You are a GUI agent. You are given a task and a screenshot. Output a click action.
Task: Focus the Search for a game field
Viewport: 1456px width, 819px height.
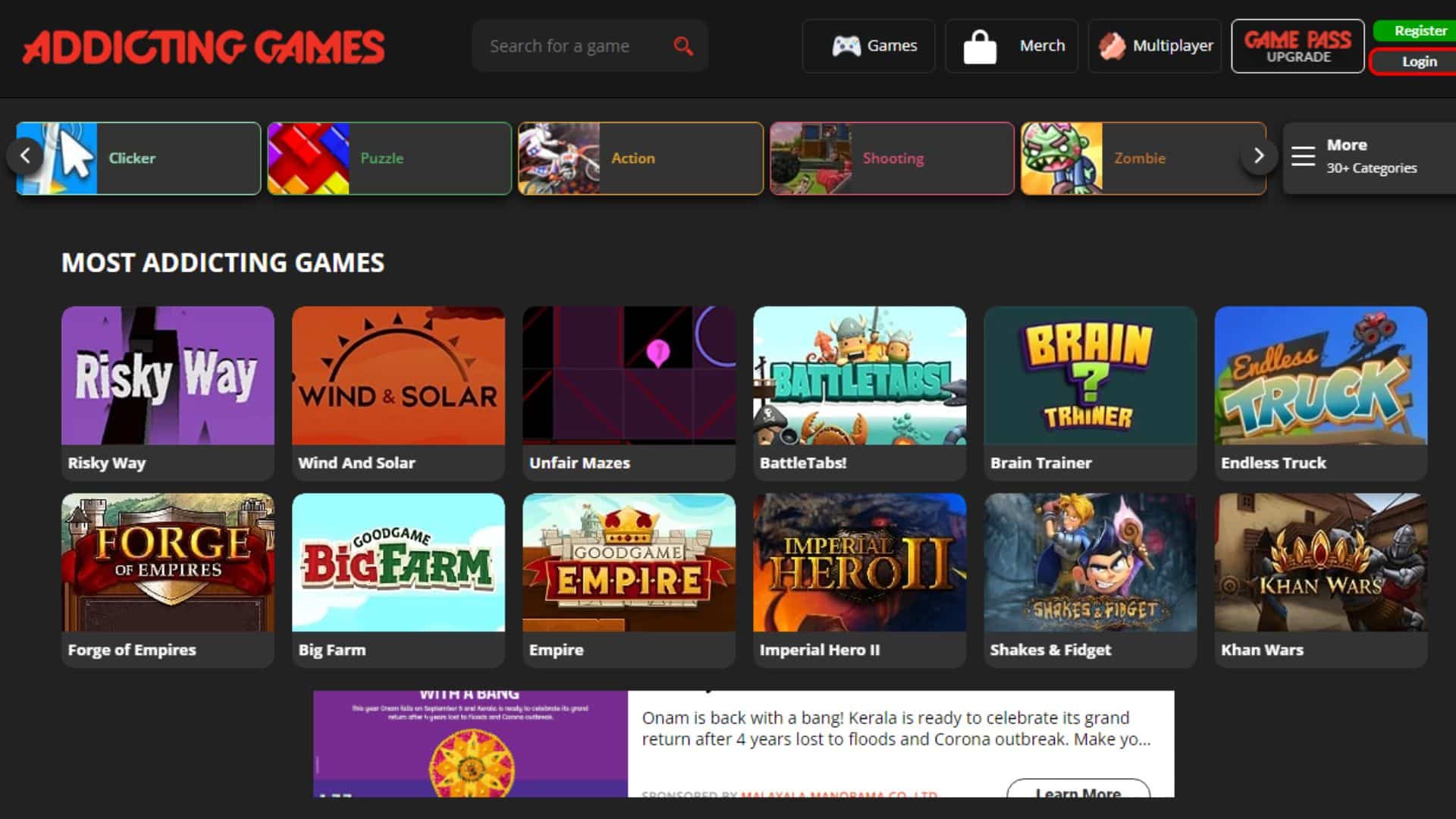pyautogui.click(x=590, y=46)
